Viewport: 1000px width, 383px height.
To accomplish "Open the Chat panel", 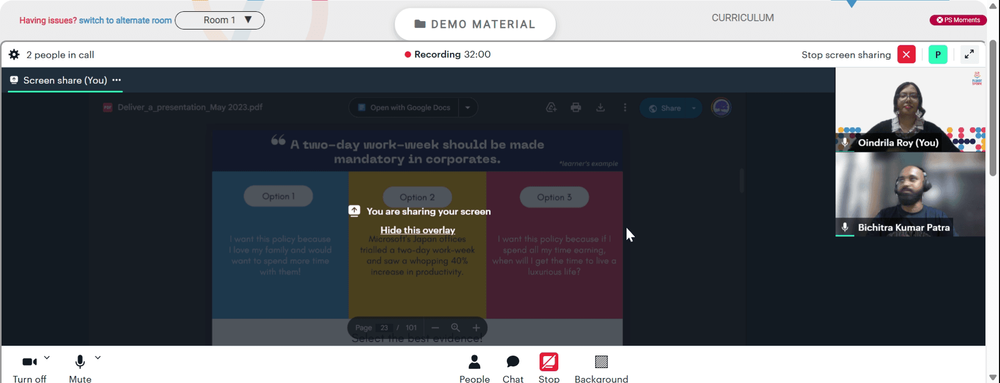I will (513, 368).
